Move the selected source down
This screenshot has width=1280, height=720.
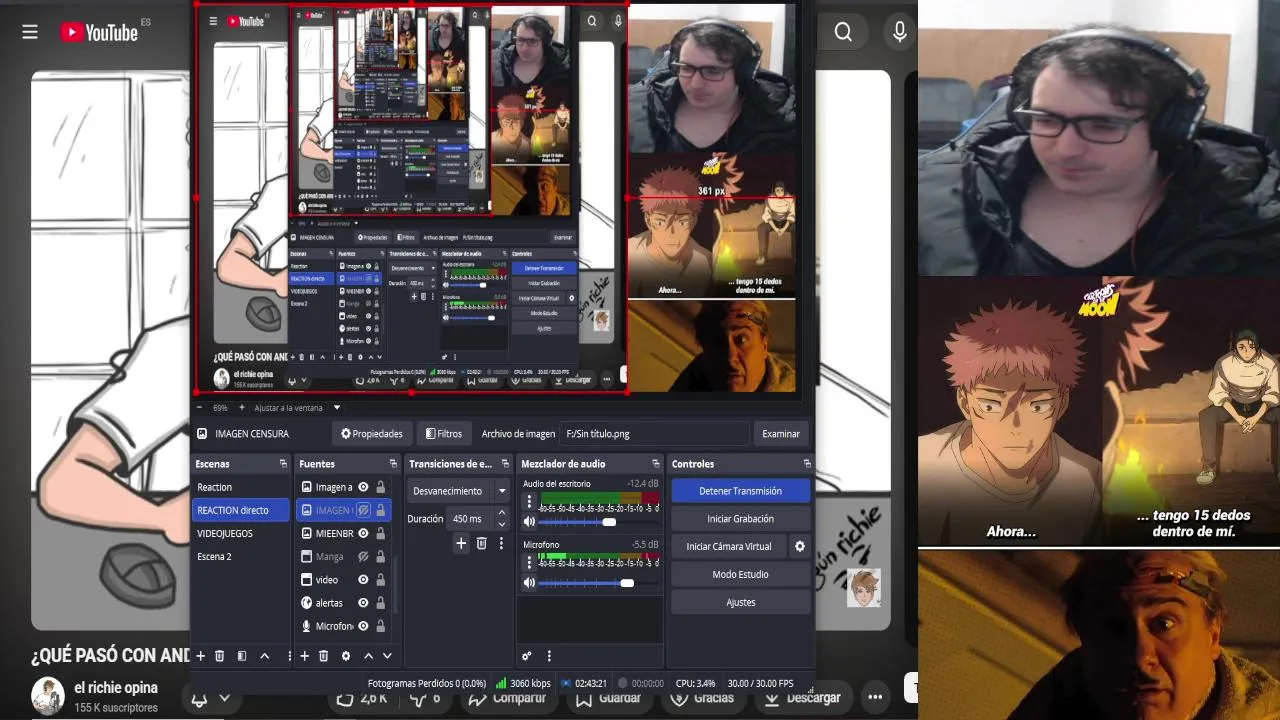tap(387, 656)
